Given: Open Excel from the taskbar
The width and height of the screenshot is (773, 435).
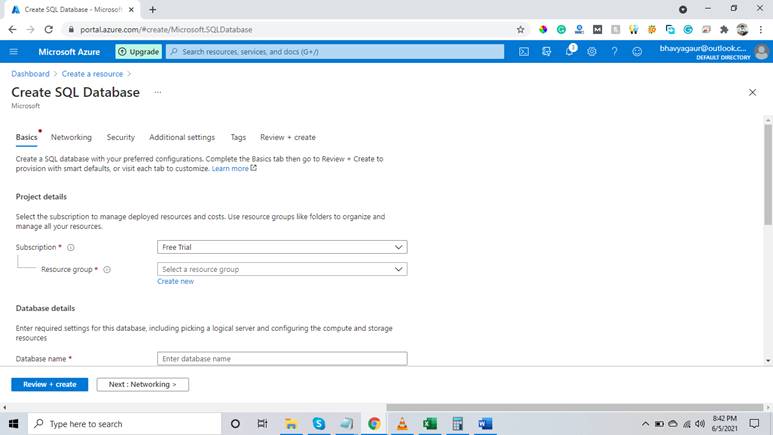Looking at the screenshot, I should pyautogui.click(x=430, y=424).
